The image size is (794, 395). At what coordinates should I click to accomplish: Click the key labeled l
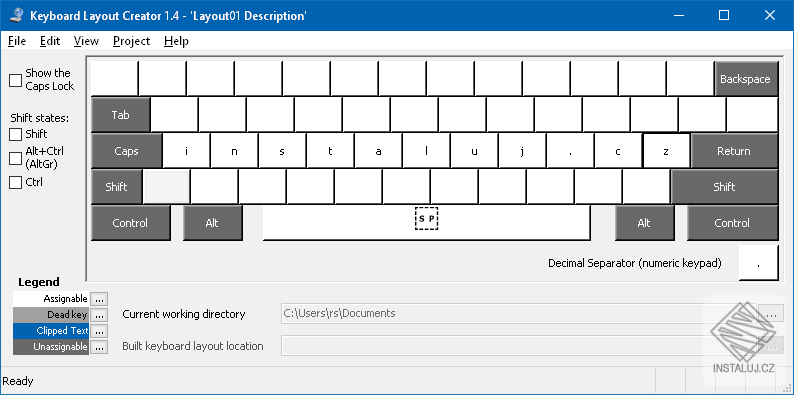[426, 151]
